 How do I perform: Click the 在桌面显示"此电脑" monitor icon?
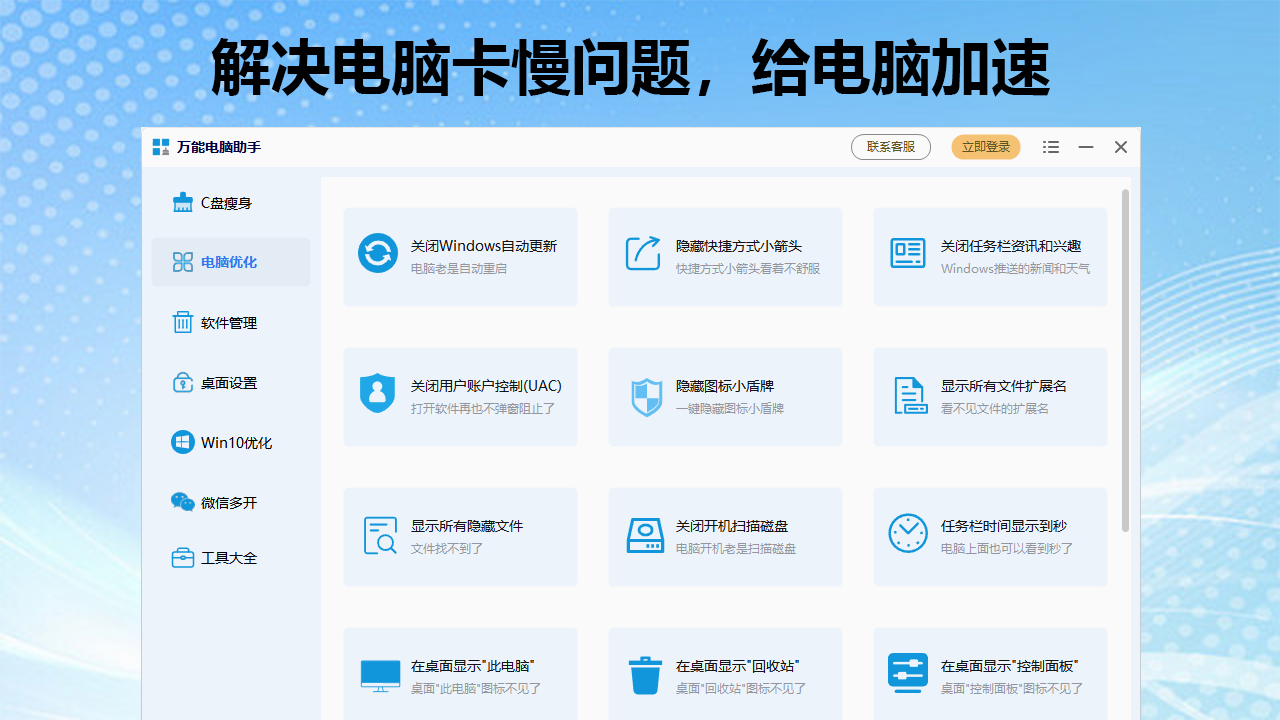[380, 676]
